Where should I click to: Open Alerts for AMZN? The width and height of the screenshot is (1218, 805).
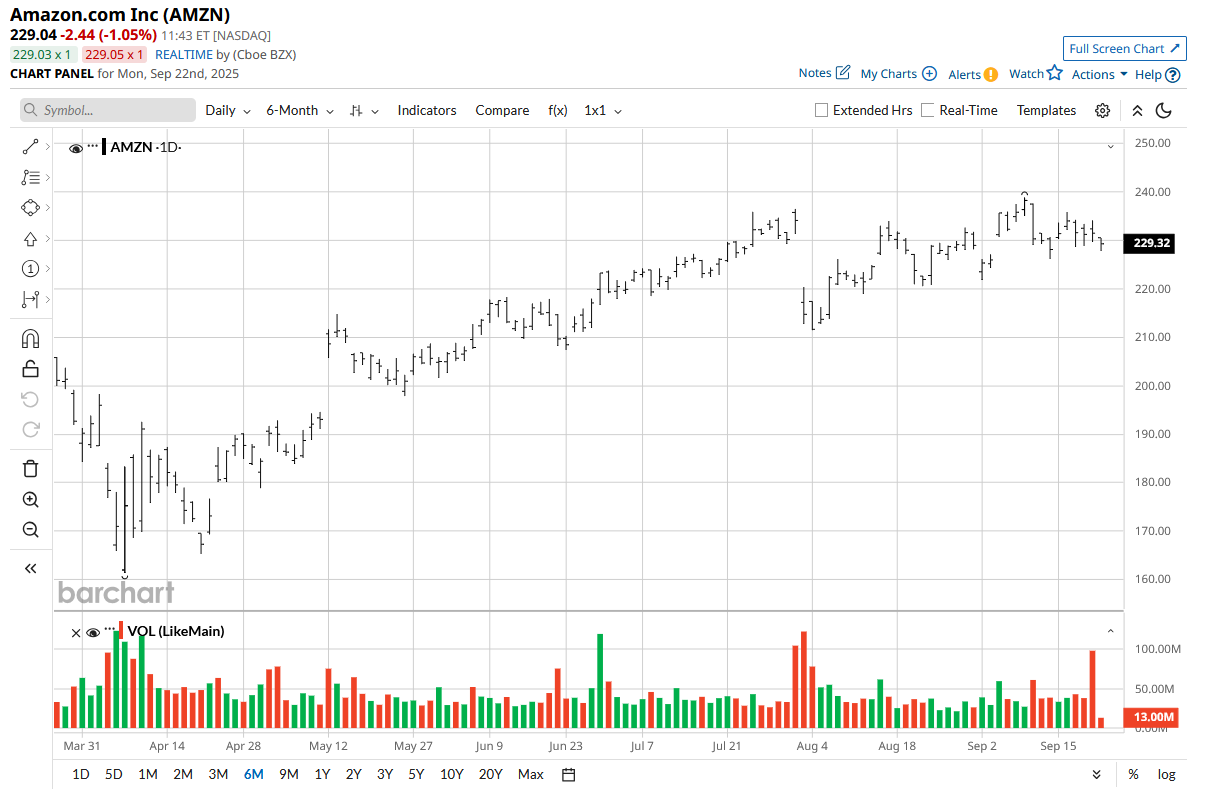[973, 74]
